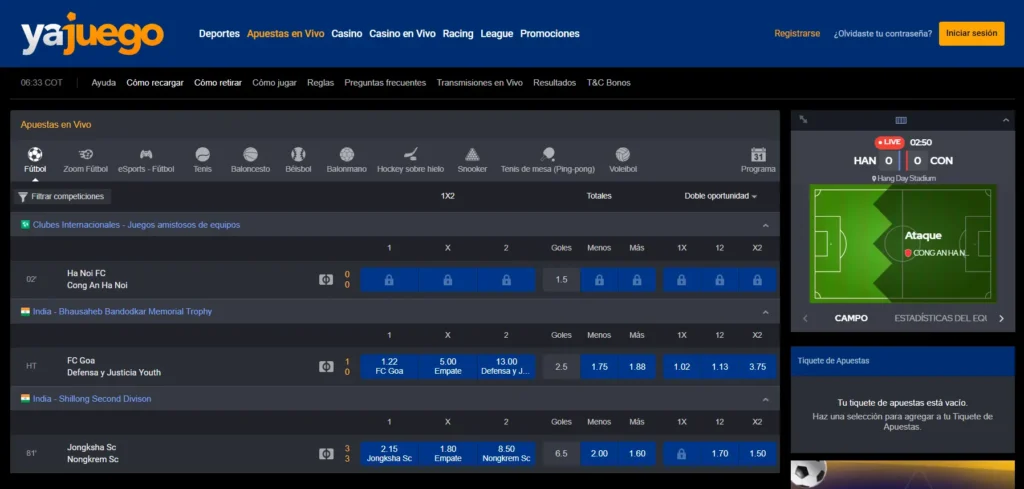Click locked 1X odds for Jongksha Sc

pyautogui.click(x=681, y=453)
